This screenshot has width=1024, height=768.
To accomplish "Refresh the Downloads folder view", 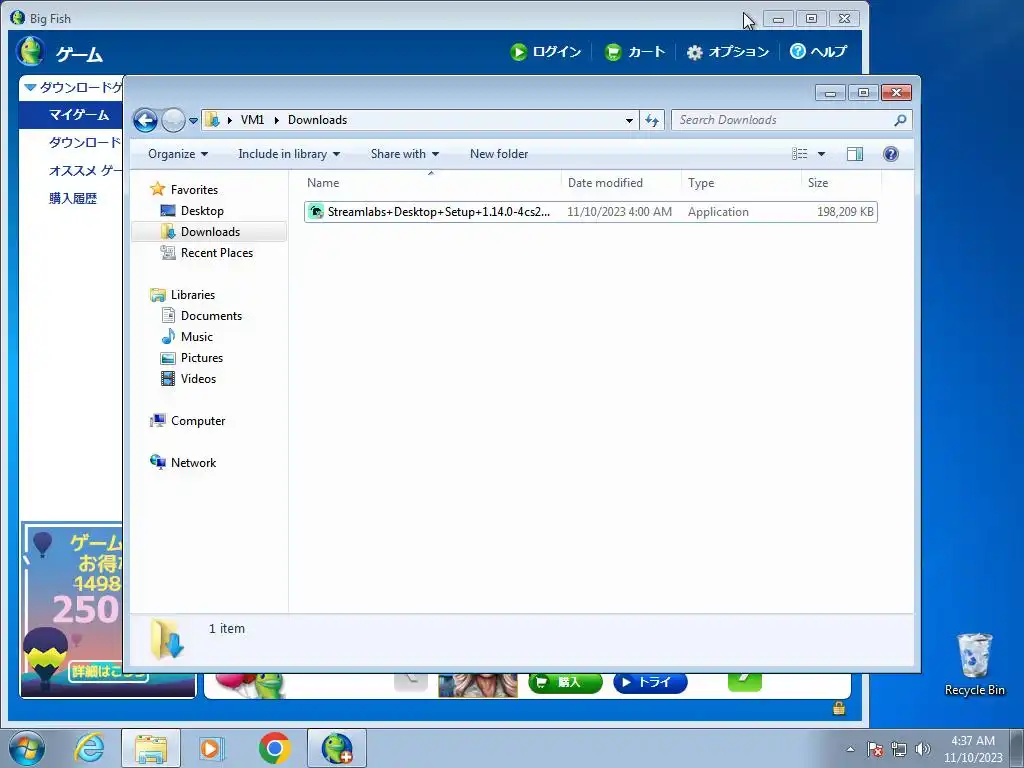I will tap(652, 120).
